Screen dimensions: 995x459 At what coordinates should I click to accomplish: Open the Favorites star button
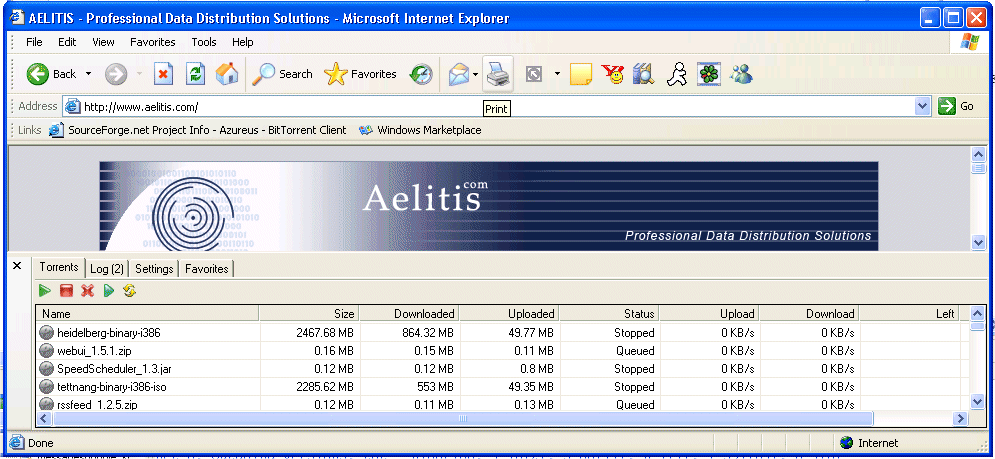pyautogui.click(x=360, y=74)
